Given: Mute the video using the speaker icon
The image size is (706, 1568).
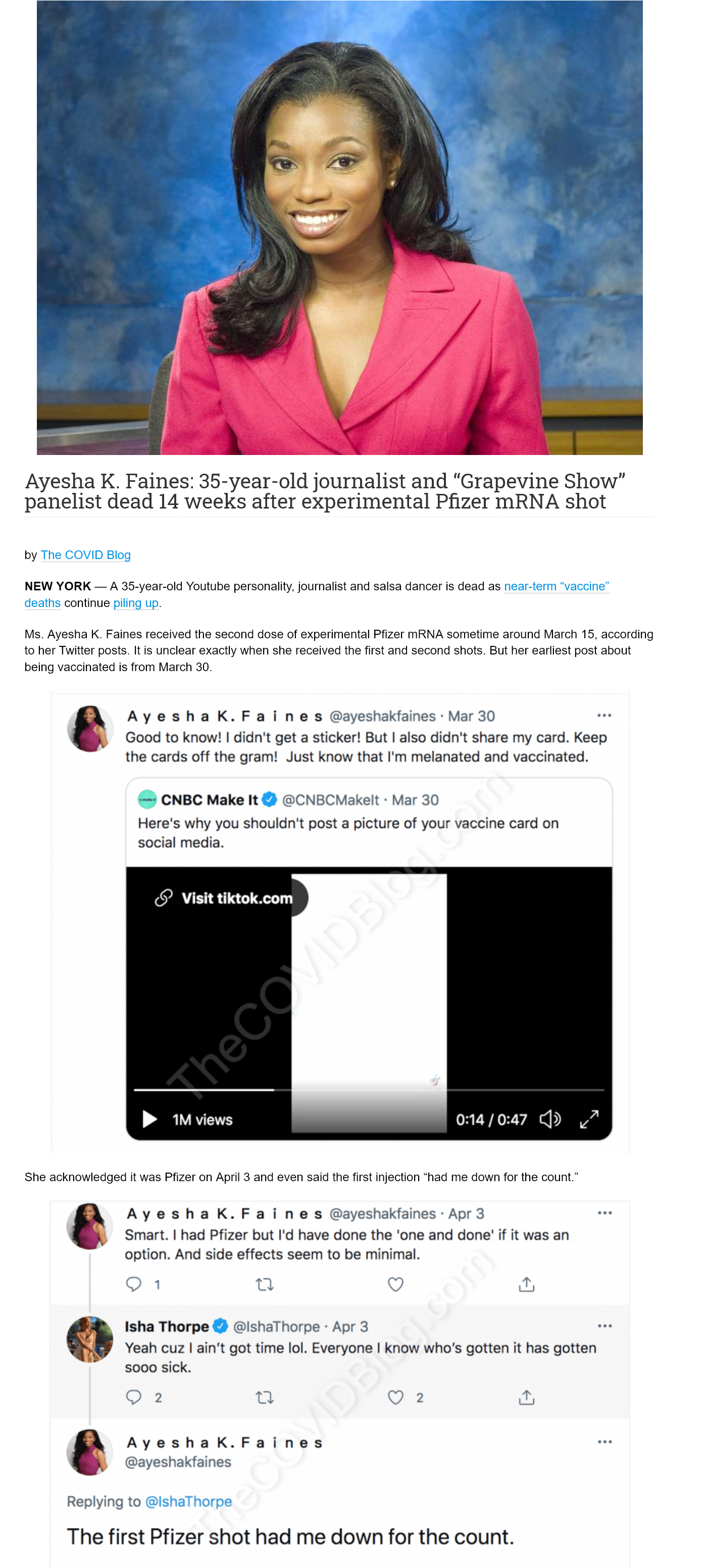Looking at the screenshot, I should (x=550, y=1119).
